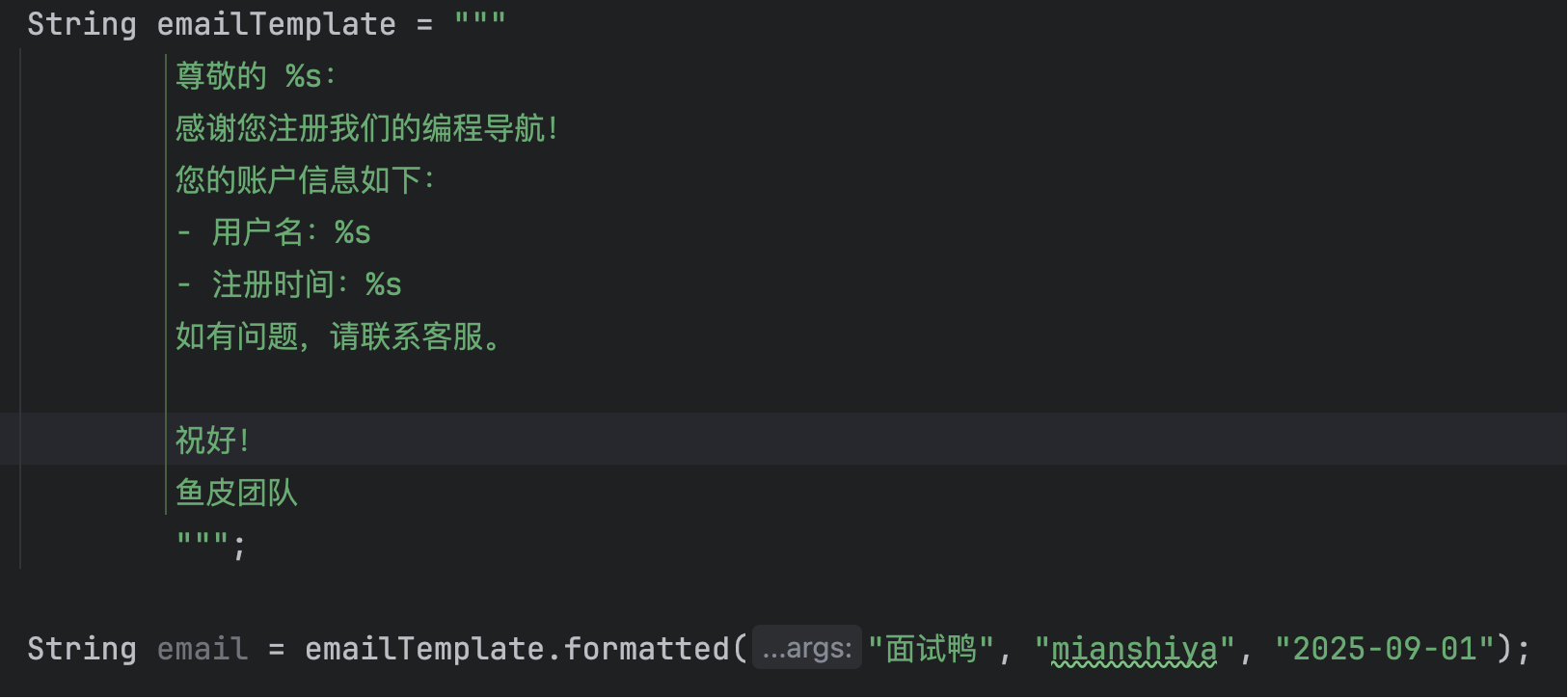The image size is (1568, 698).
Task: Click the 您的账户信息如下 line
Action: tap(305, 180)
